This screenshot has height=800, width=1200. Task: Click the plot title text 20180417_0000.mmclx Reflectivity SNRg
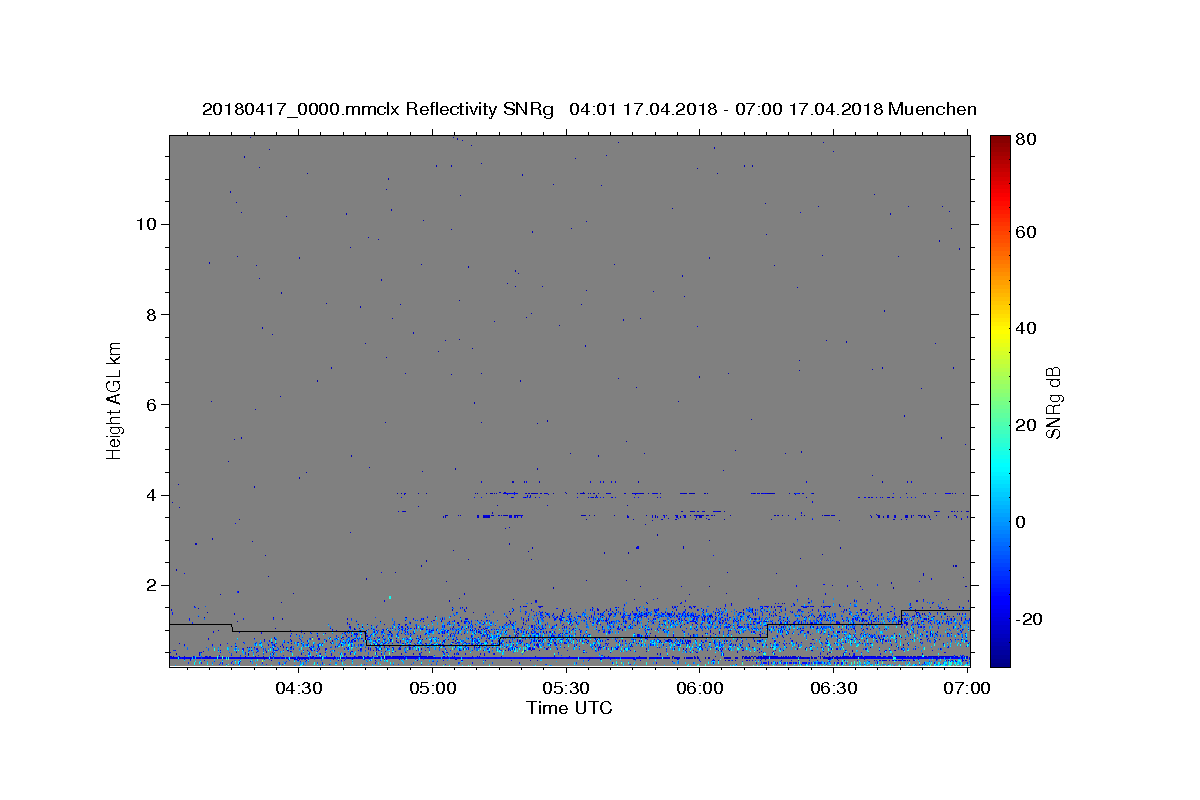pyautogui.click(x=378, y=109)
